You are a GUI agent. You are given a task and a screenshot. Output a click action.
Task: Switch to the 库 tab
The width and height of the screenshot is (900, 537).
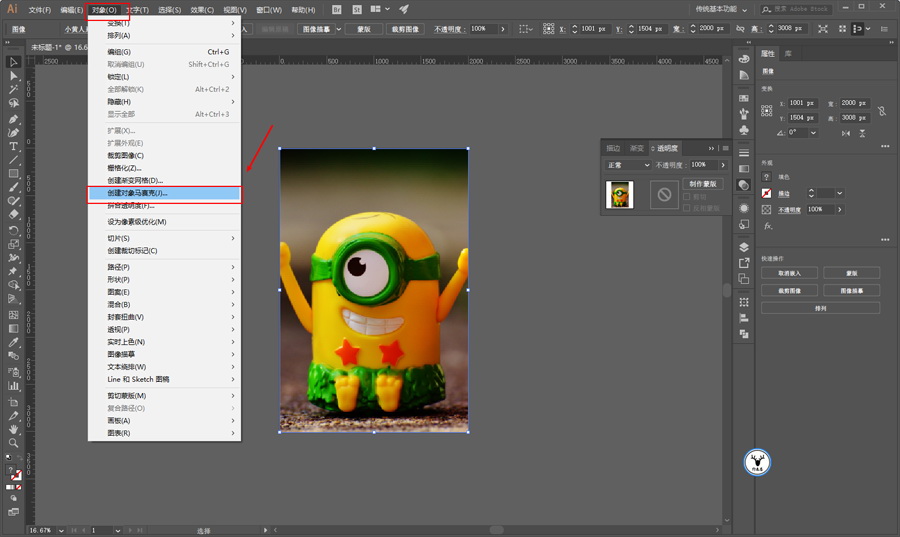[789, 53]
